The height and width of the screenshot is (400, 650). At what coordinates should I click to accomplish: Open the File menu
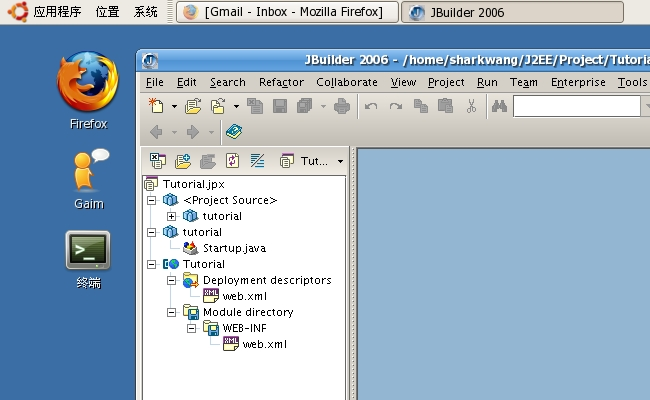tap(155, 82)
